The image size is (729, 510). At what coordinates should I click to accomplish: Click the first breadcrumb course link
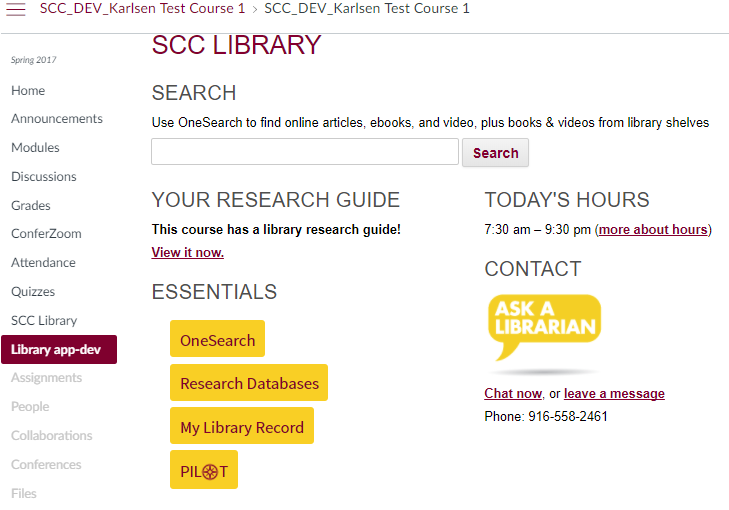[142, 8]
